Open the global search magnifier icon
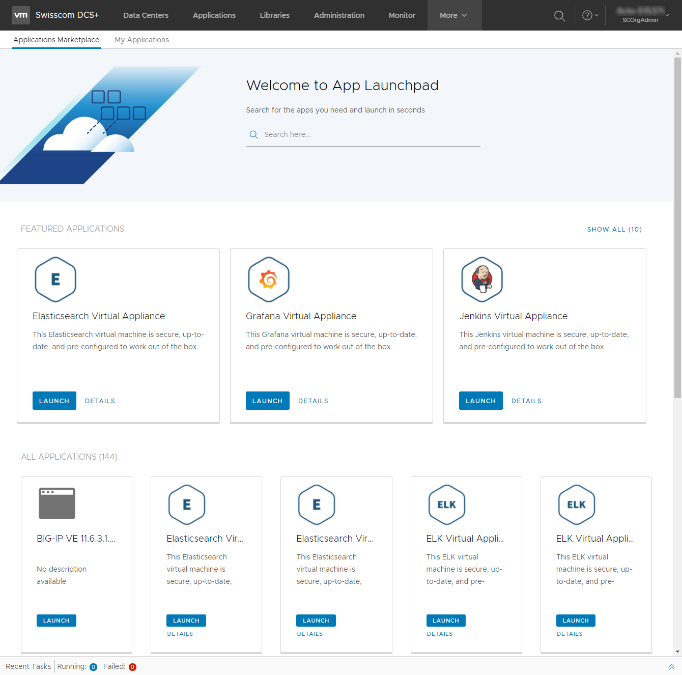Viewport: 682px width, 675px height. (x=559, y=16)
